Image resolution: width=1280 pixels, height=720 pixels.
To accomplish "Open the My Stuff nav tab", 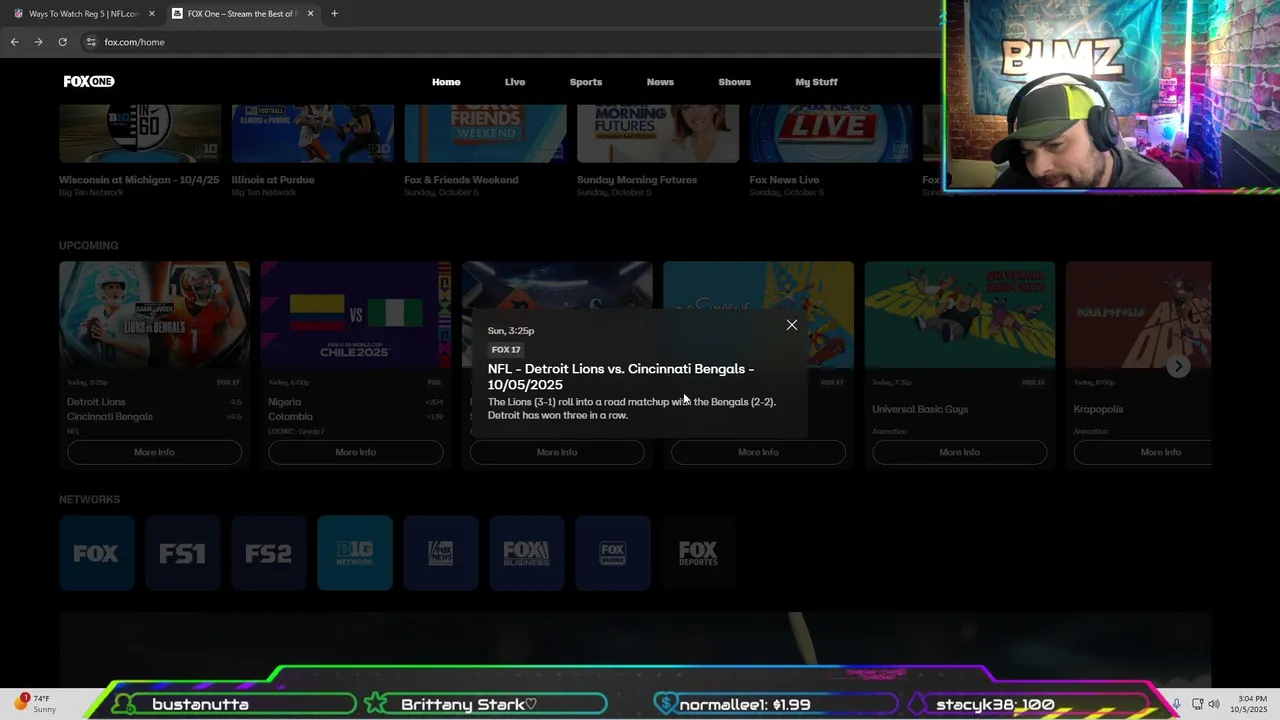I will [816, 82].
